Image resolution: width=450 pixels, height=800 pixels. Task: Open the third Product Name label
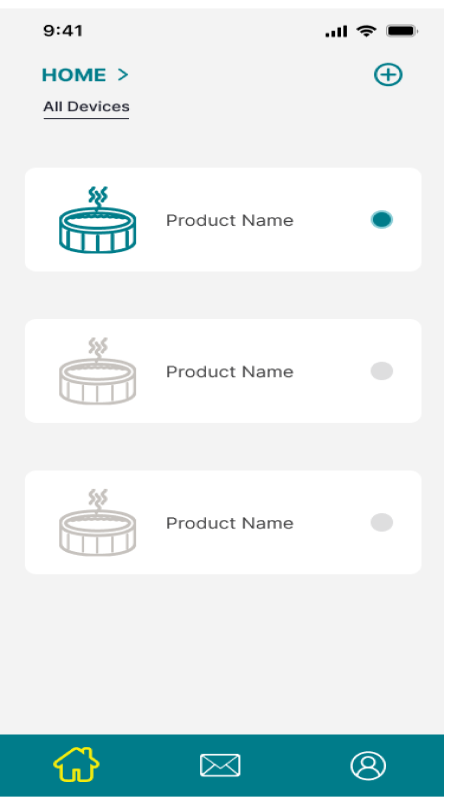[x=230, y=523]
